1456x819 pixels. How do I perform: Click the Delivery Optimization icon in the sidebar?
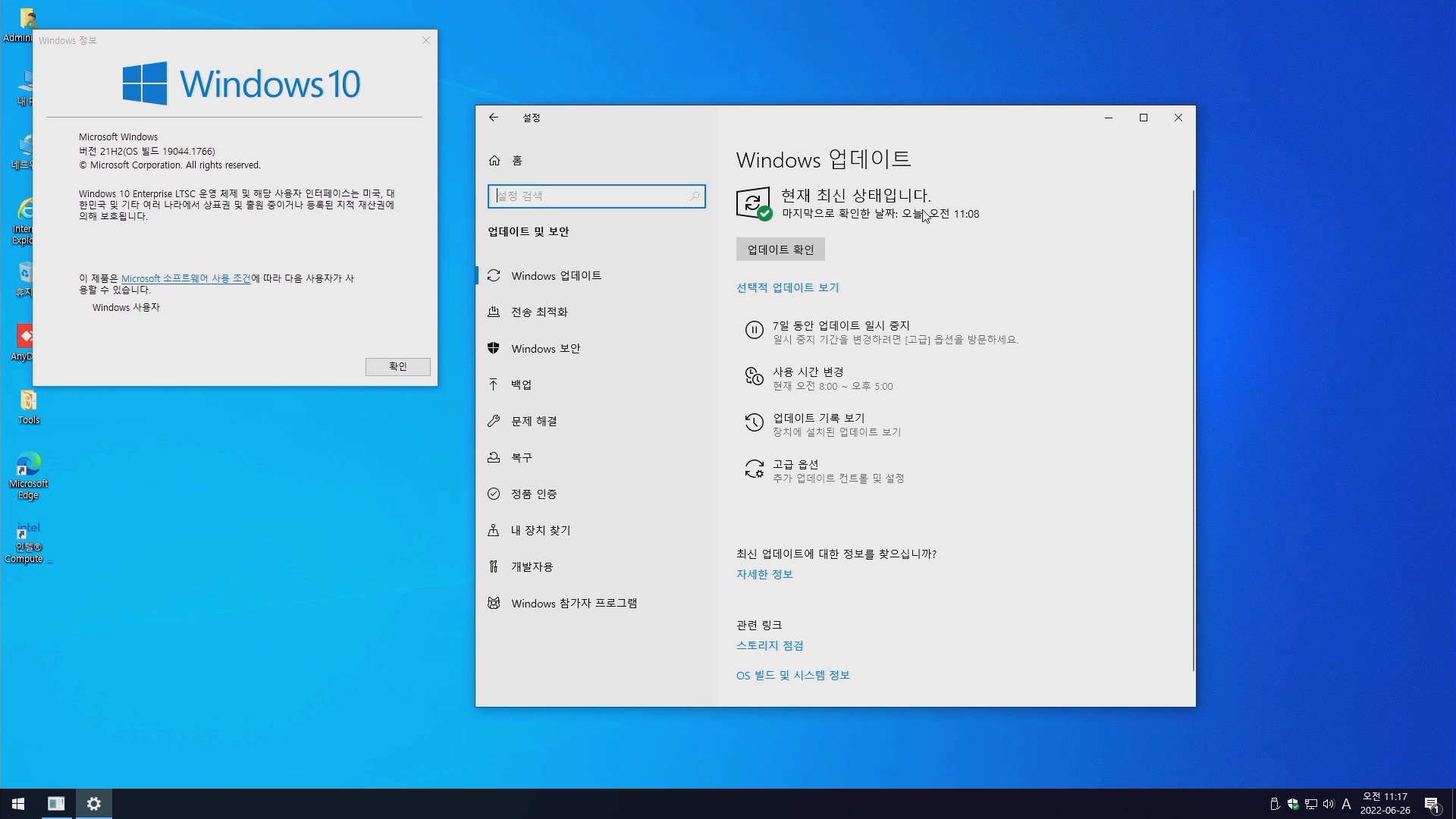point(494,312)
